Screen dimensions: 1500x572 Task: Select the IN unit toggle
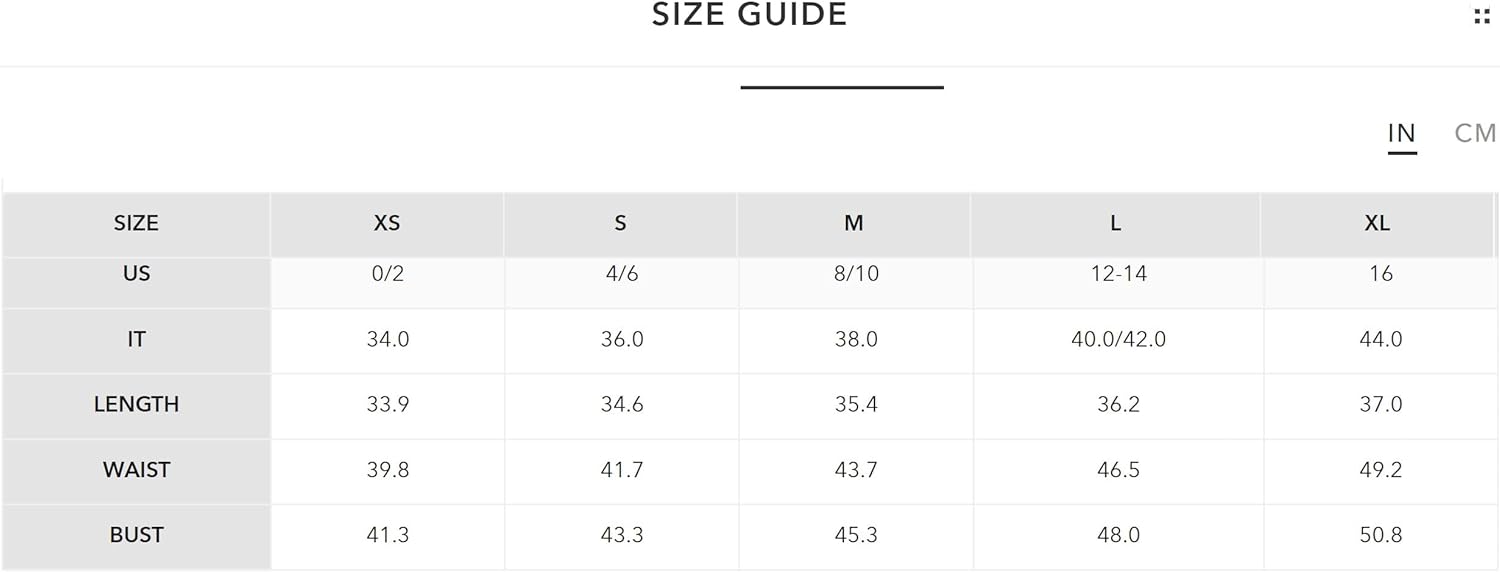[1402, 133]
